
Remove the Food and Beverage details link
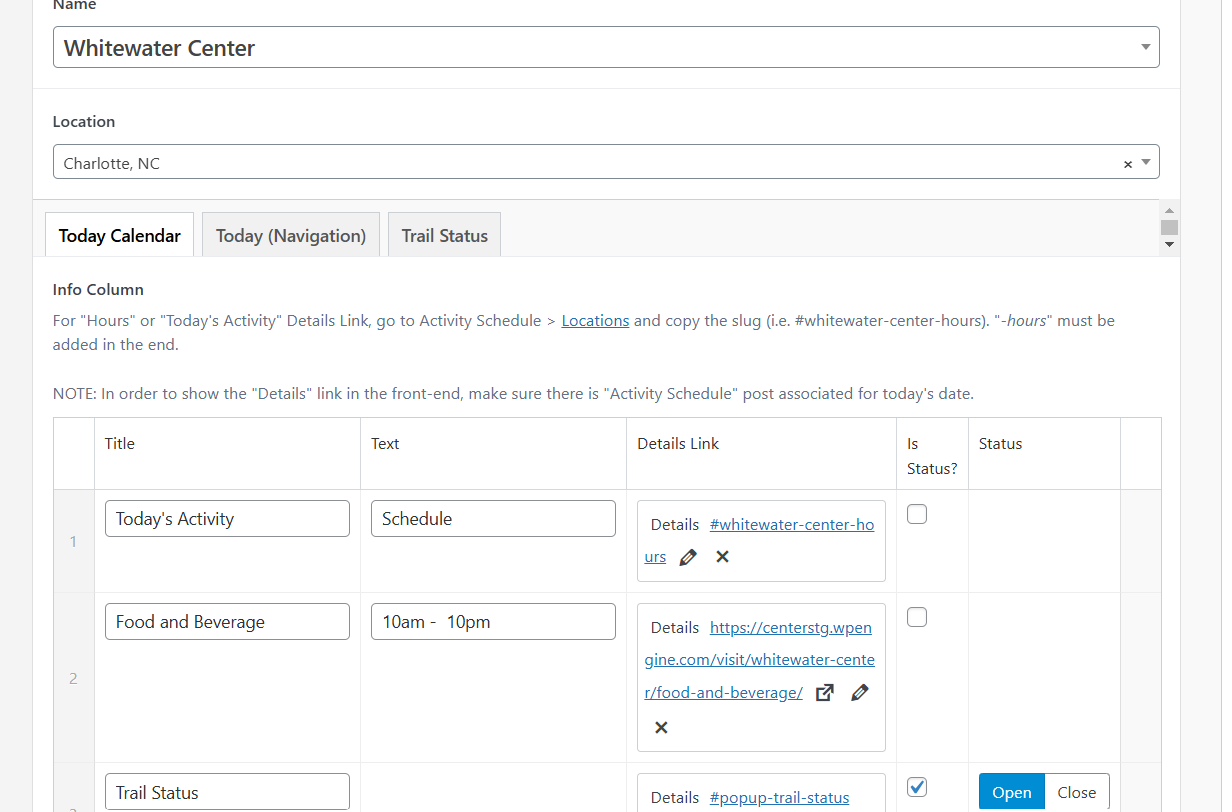point(661,727)
